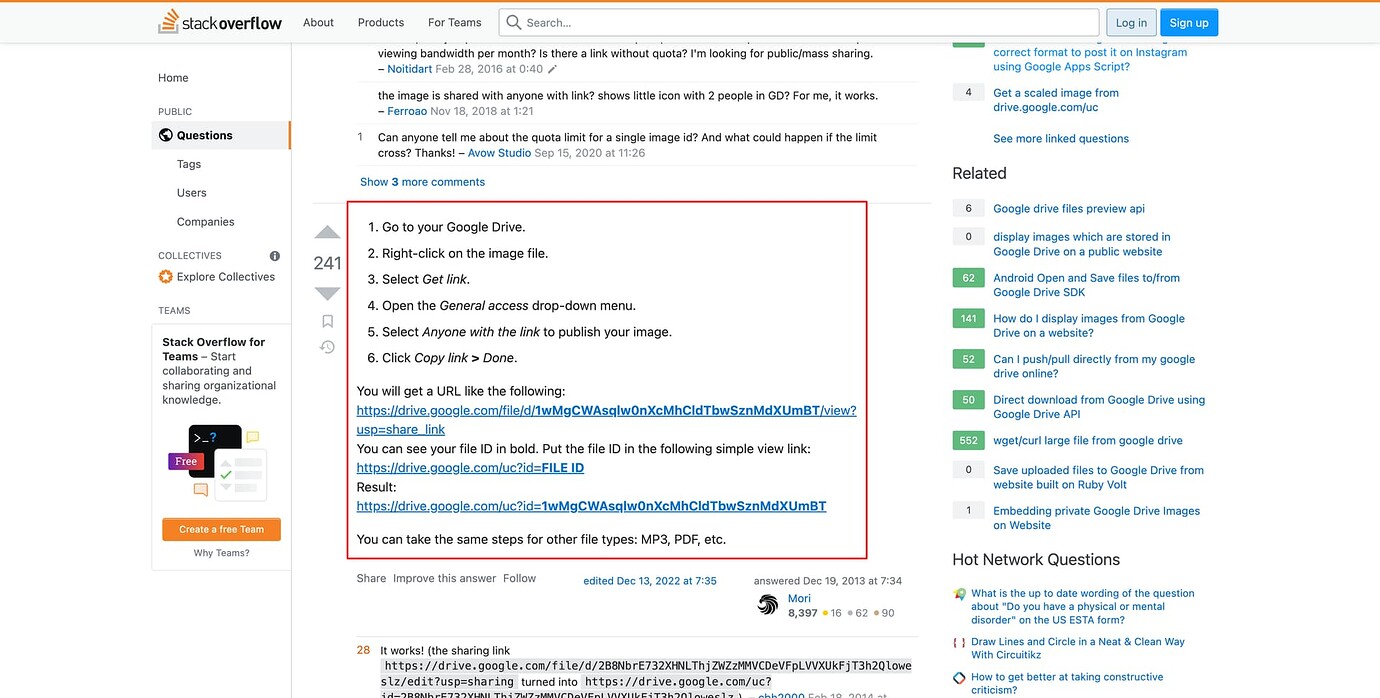Bookmark the answer using the save icon

[x=327, y=320]
